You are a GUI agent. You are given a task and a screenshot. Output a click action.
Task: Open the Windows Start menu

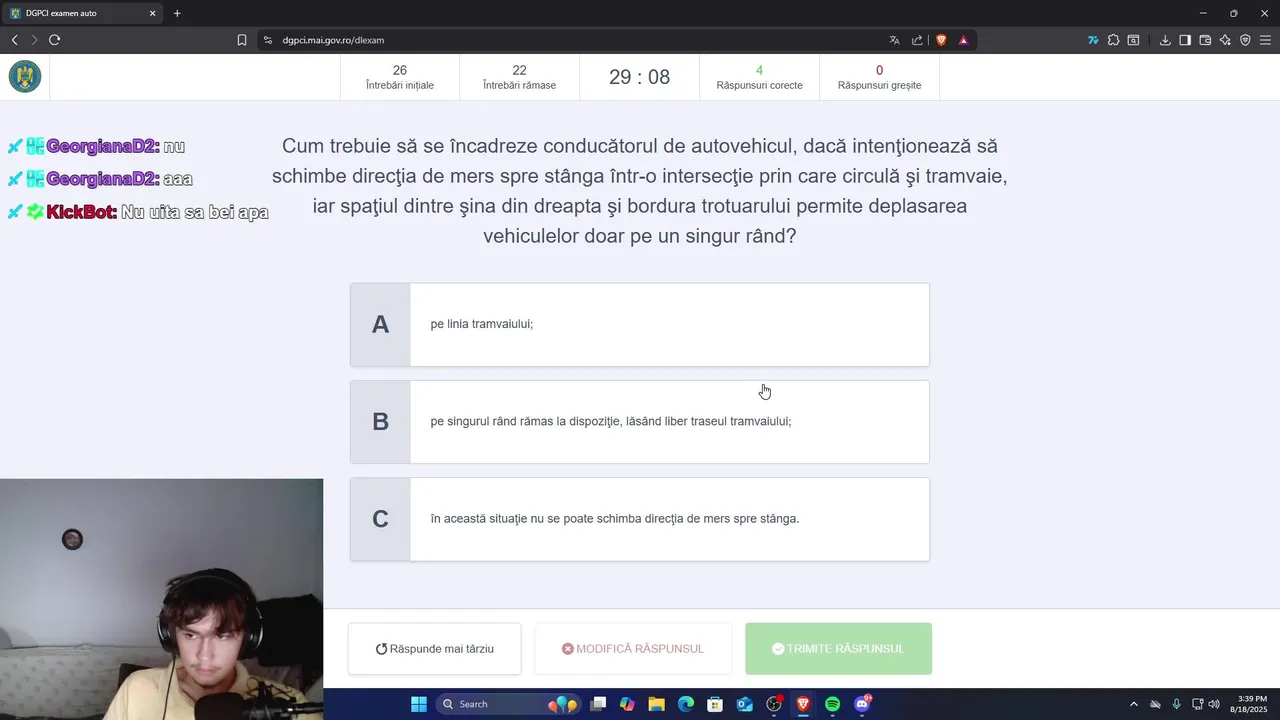coord(419,704)
